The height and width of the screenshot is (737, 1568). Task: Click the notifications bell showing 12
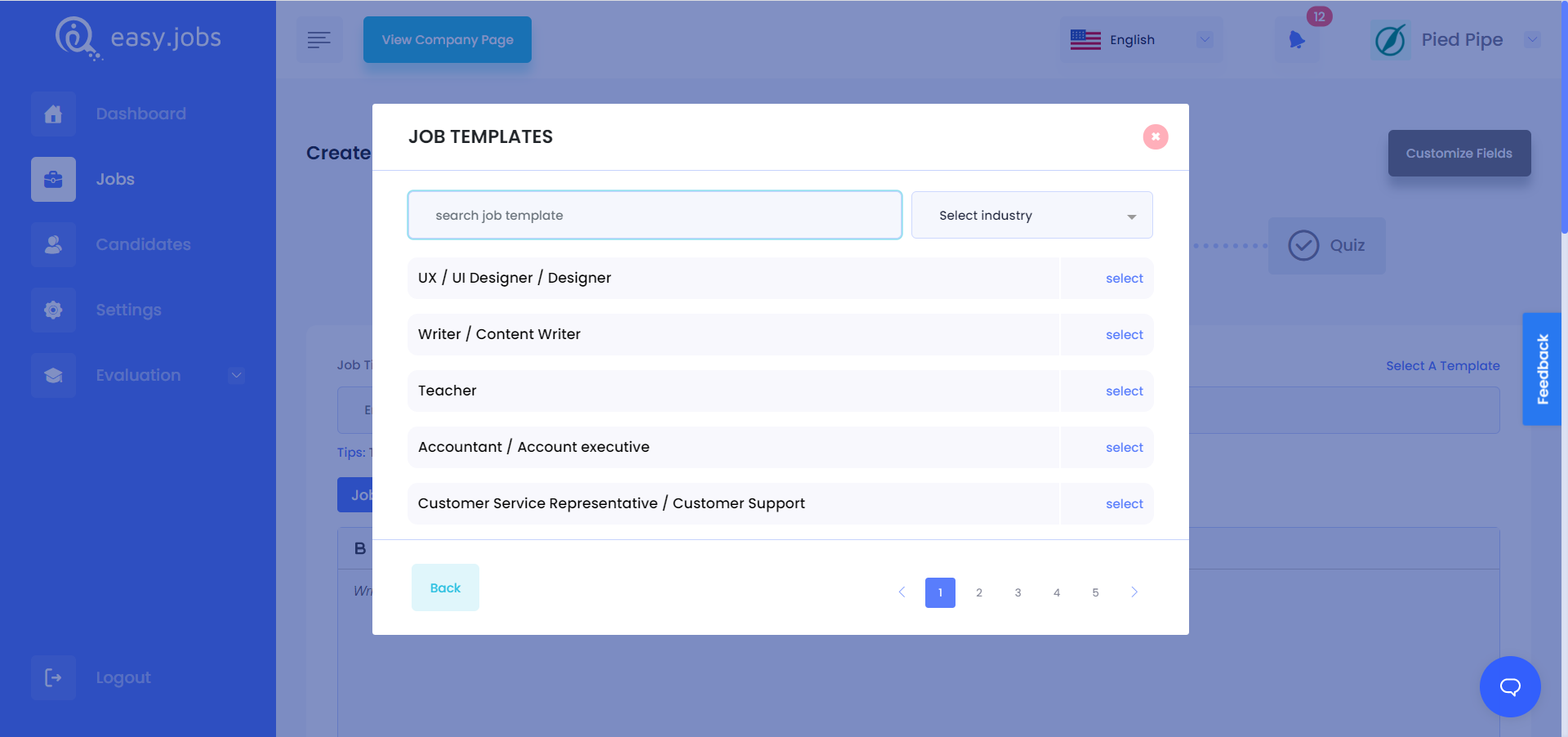1297,39
